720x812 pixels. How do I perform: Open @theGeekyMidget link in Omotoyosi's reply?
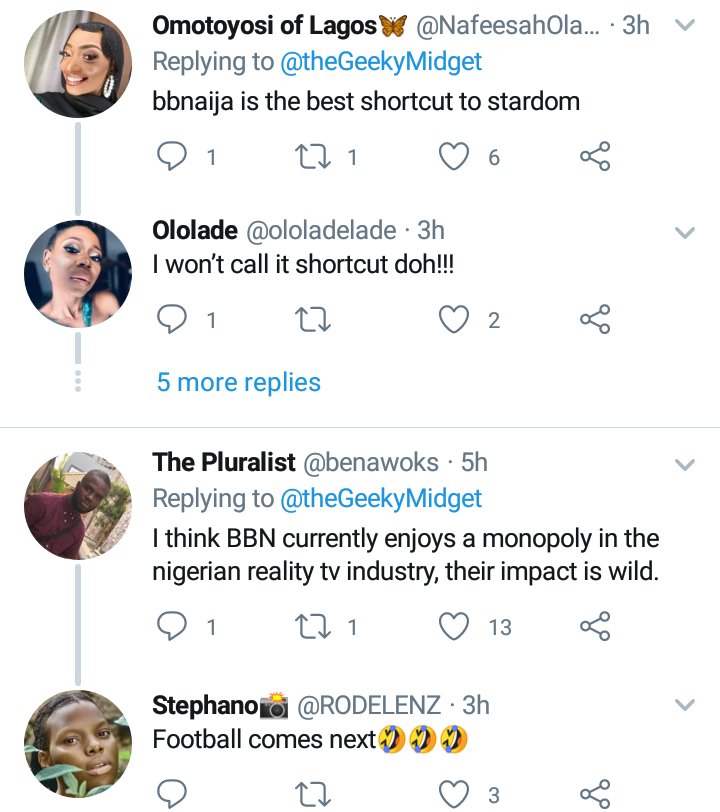(x=378, y=62)
